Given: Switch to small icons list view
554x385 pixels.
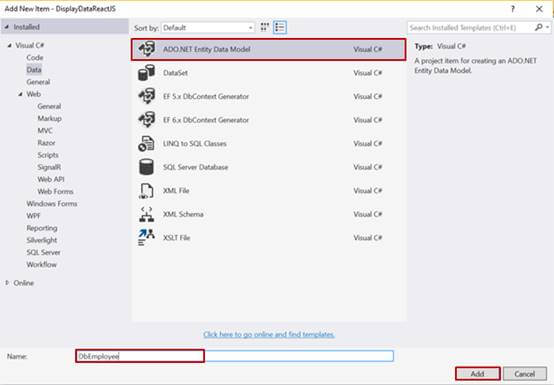Looking at the screenshot, I should point(280,27).
